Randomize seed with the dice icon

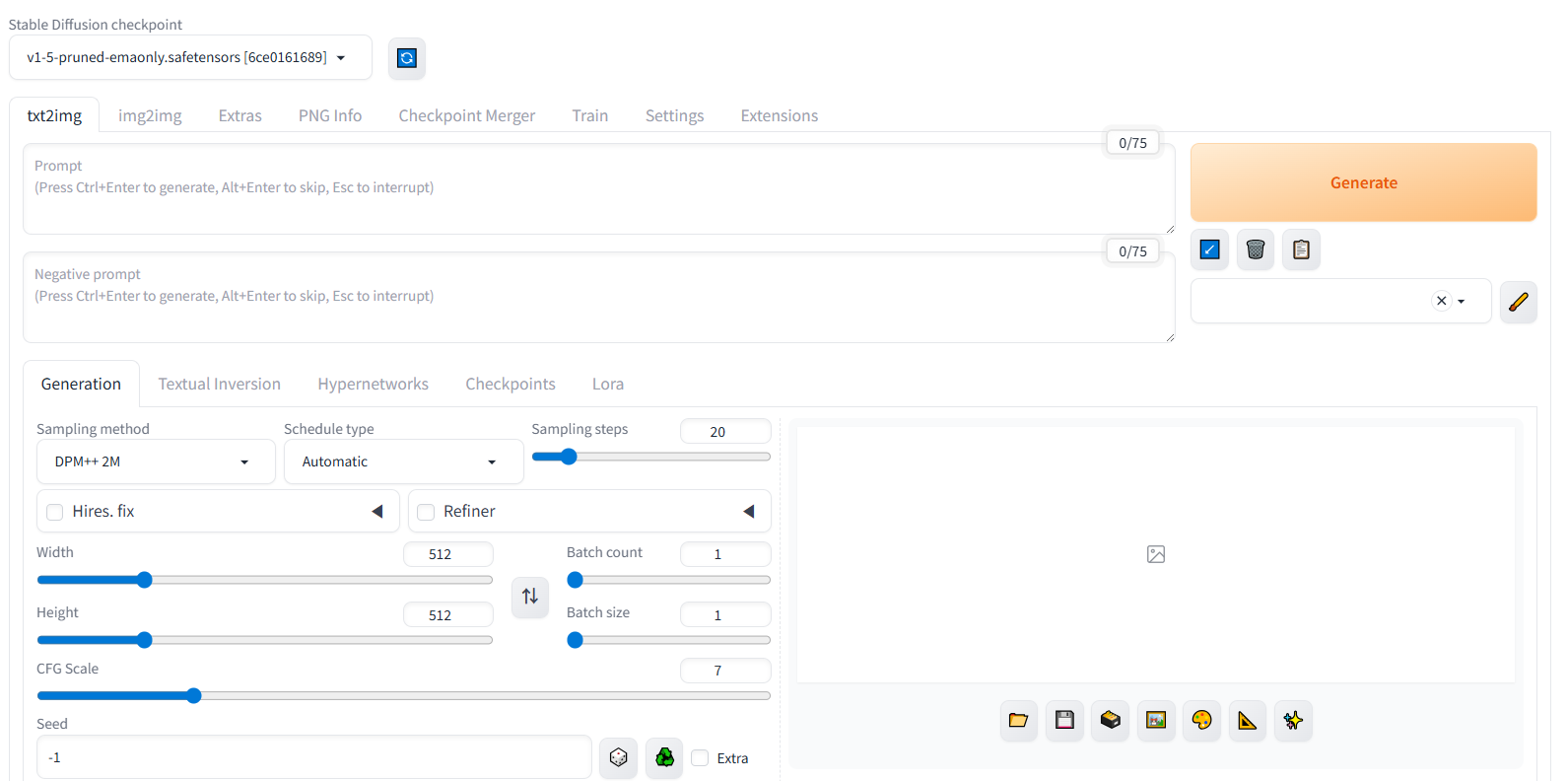(619, 757)
